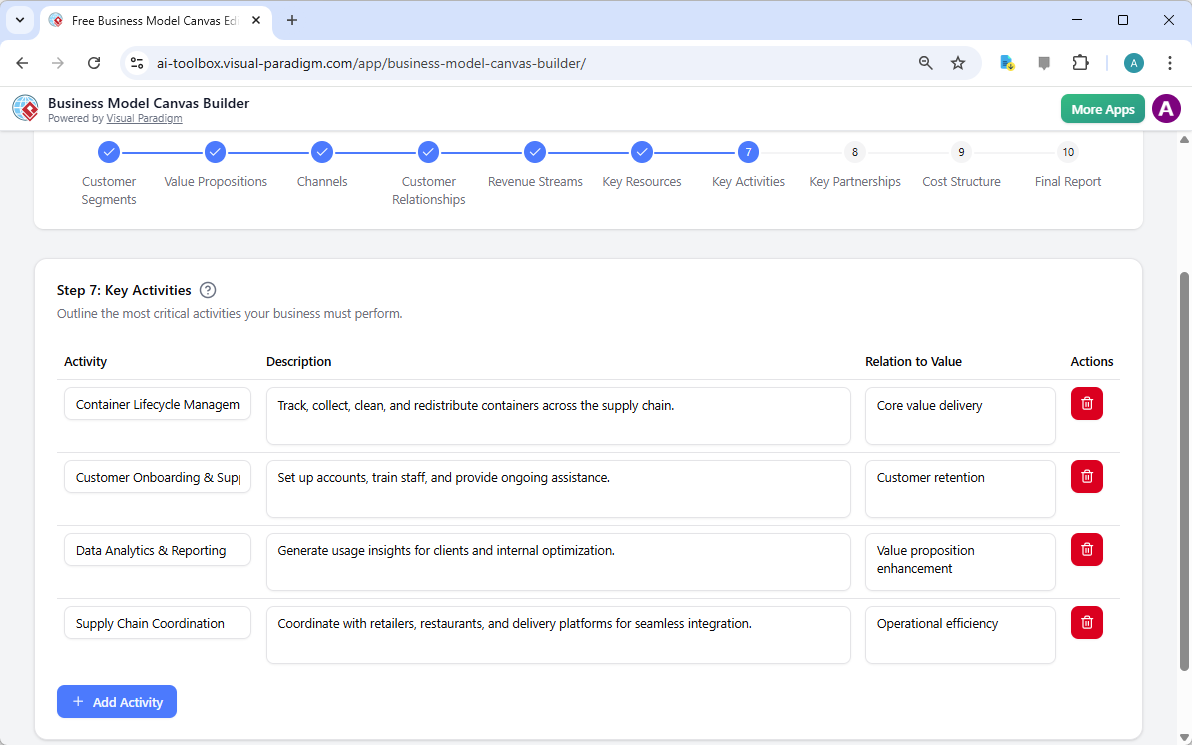Open the browser tab search dropdown
This screenshot has height=745, width=1192.
pos(19,20)
